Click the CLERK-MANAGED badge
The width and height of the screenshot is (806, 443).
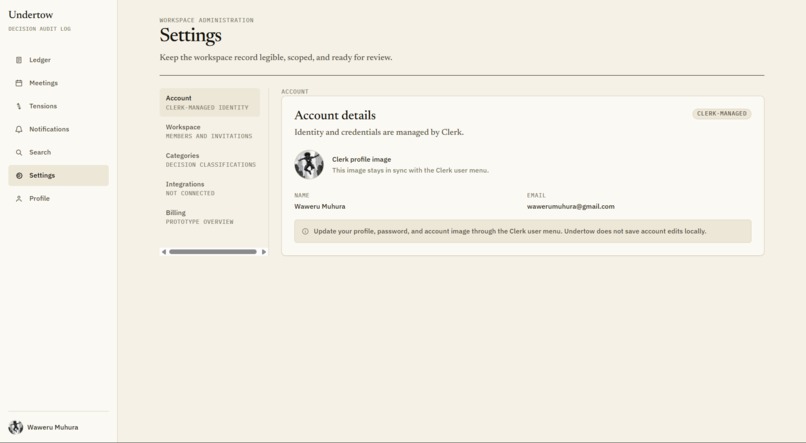[x=722, y=114]
